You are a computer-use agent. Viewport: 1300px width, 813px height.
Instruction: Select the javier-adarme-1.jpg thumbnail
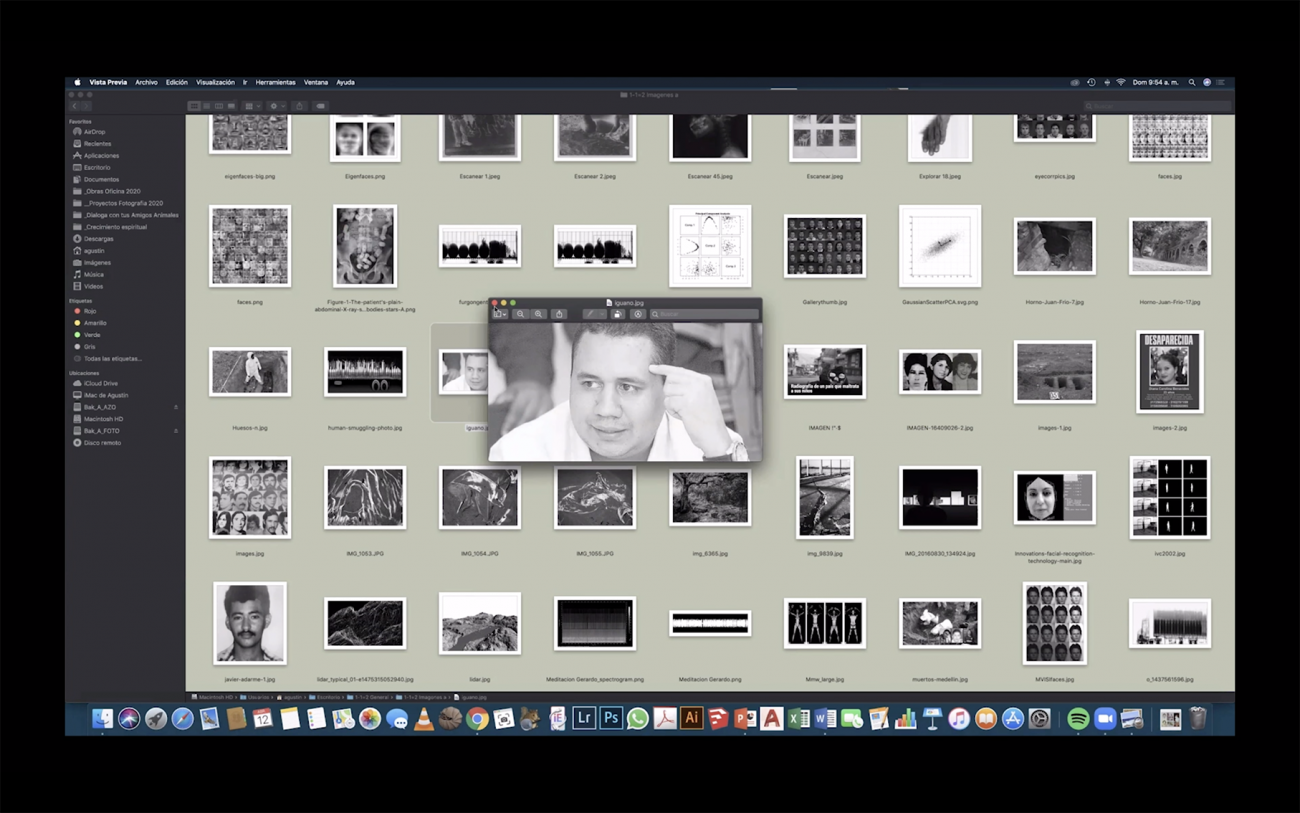[x=250, y=623]
